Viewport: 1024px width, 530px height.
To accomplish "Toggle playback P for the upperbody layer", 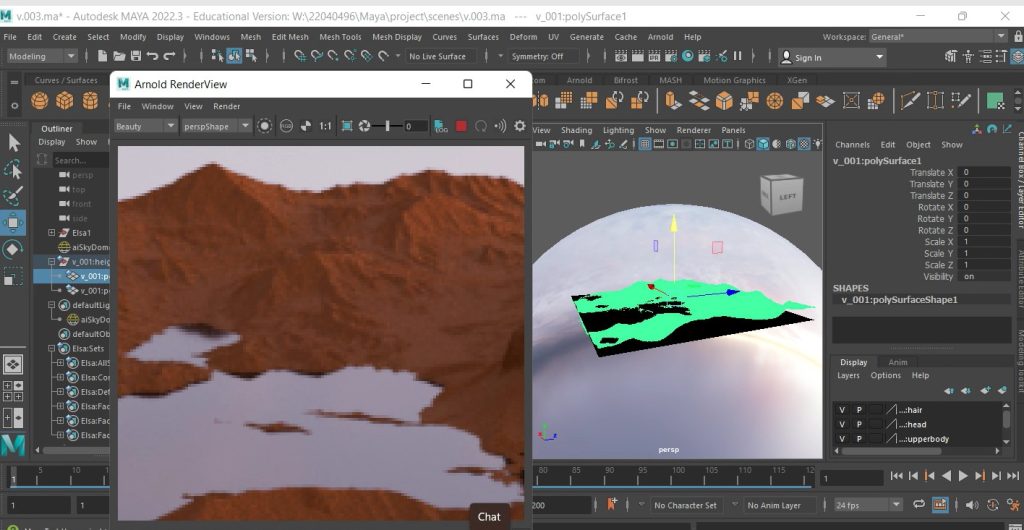I will click(x=859, y=439).
